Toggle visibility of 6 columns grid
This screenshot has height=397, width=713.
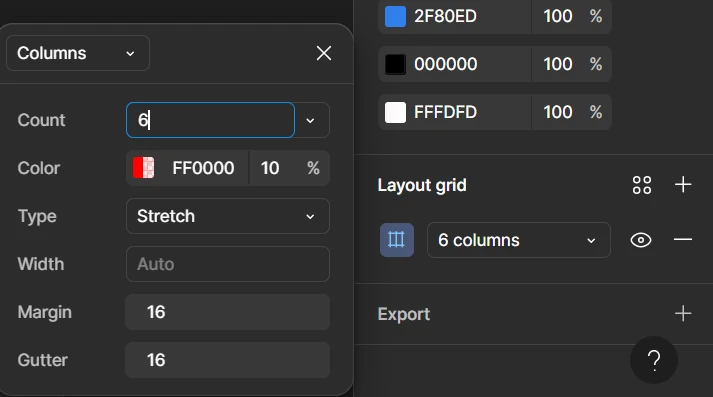tap(641, 240)
